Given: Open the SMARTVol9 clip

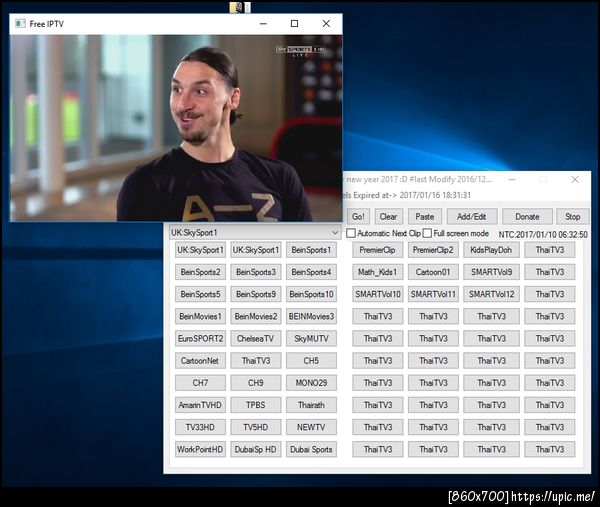Looking at the screenshot, I should pyautogui.click(x=491, y=272).
